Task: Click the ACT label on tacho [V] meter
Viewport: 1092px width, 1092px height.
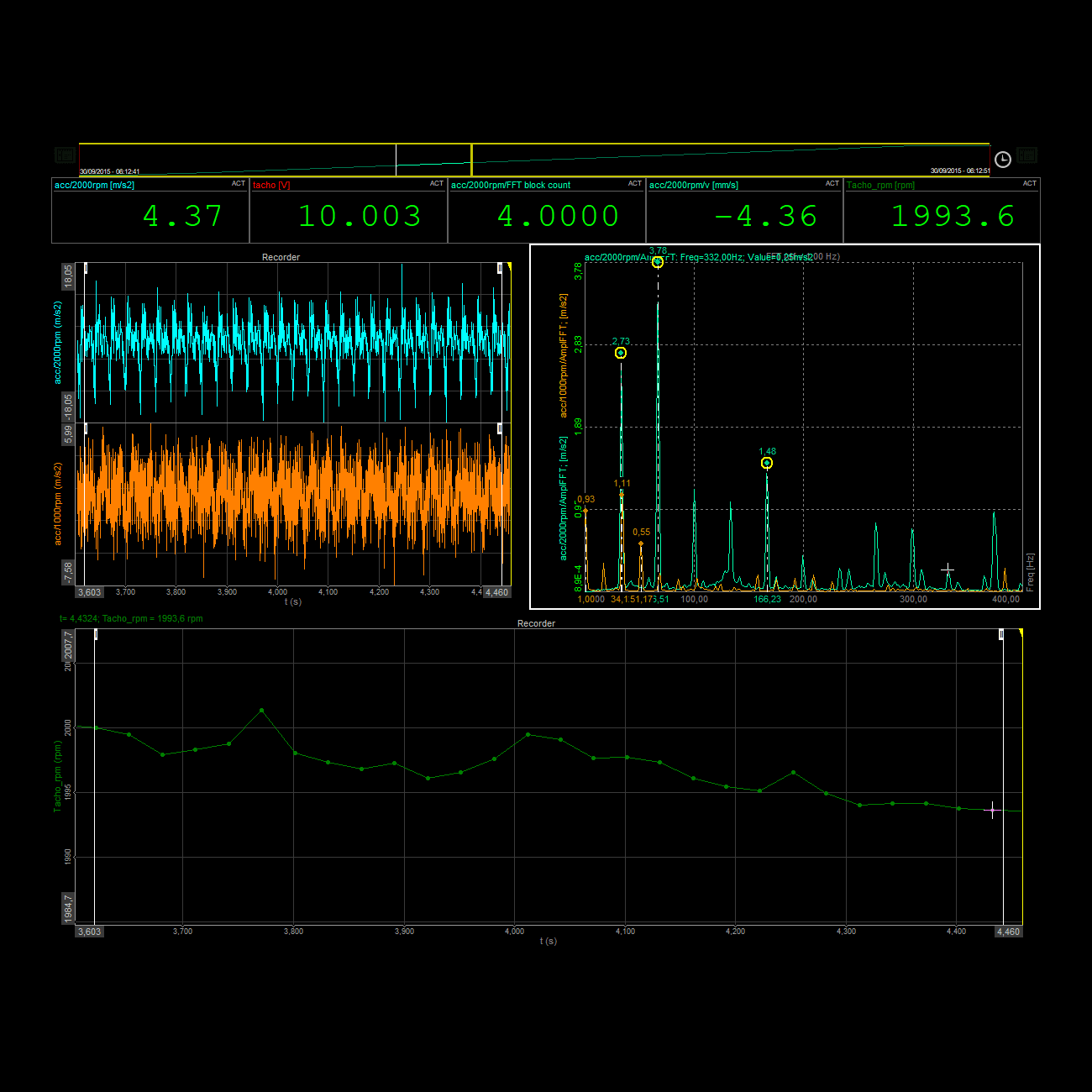Action: pyautogui.click(x=437, y=183)
